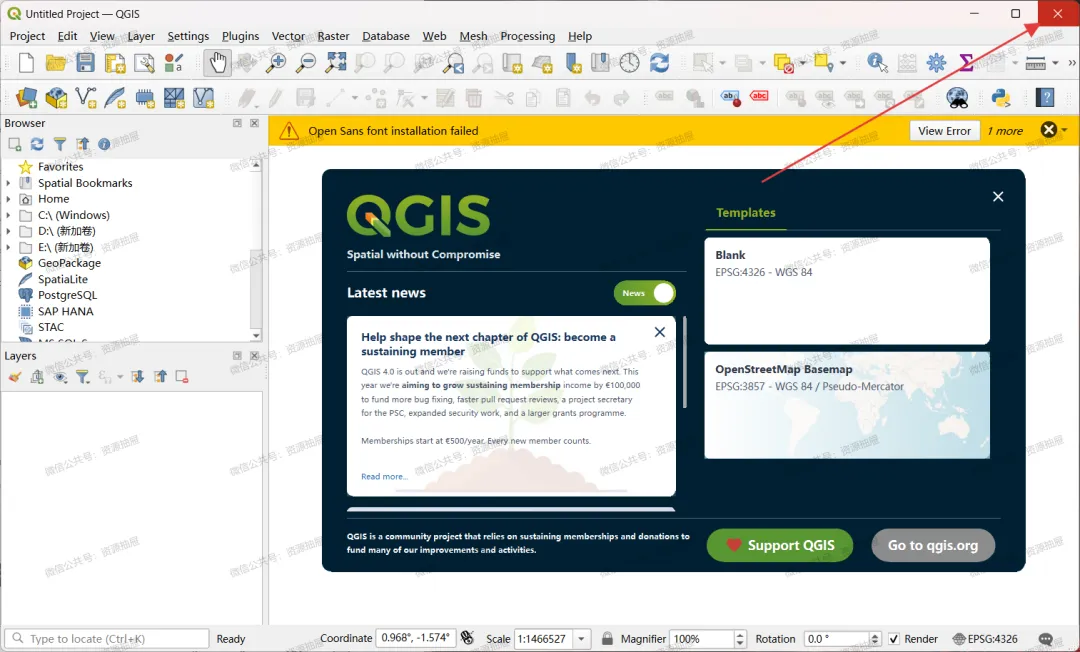Open new print layout icon
This screenshot has height=652, width=1080.
point(114,63)
